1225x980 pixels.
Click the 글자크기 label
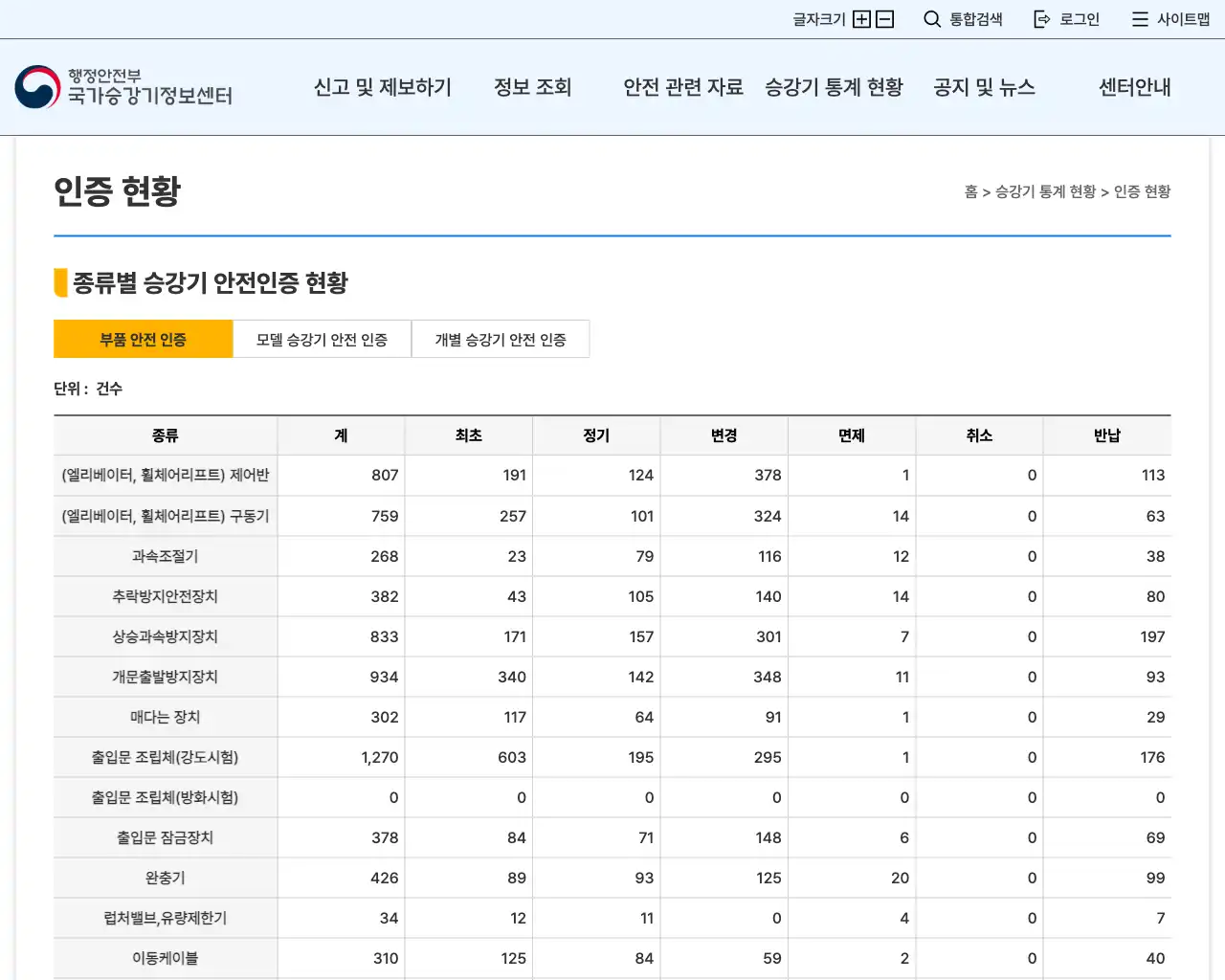(819, 19)
